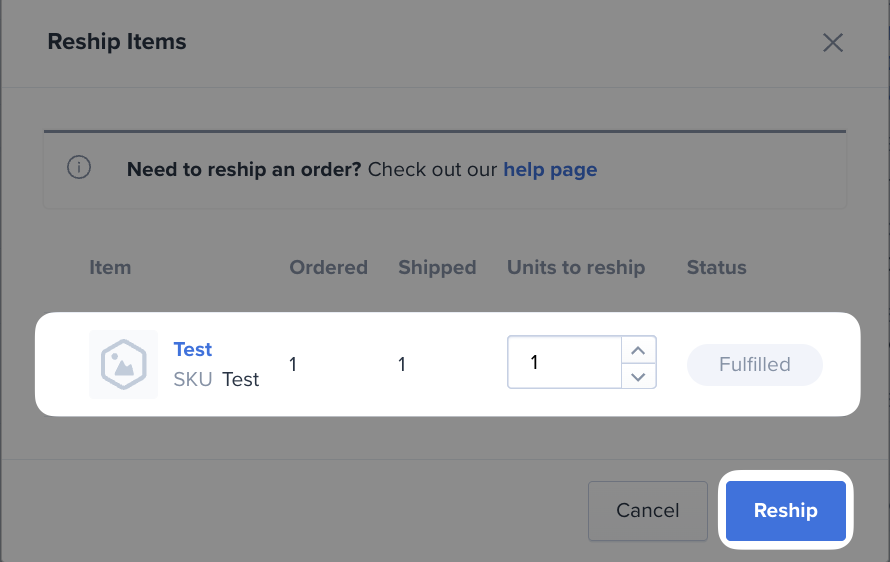Increase units to reship with up arrow
Screen dimensions: 890x562
[x=639, y=350]
